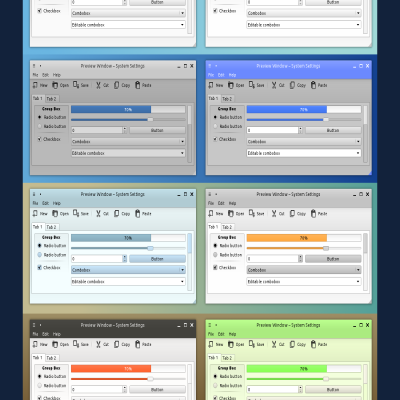
Task: Click Open icon in dark-titlebar preview window
Action: click(x=55, y=344)
